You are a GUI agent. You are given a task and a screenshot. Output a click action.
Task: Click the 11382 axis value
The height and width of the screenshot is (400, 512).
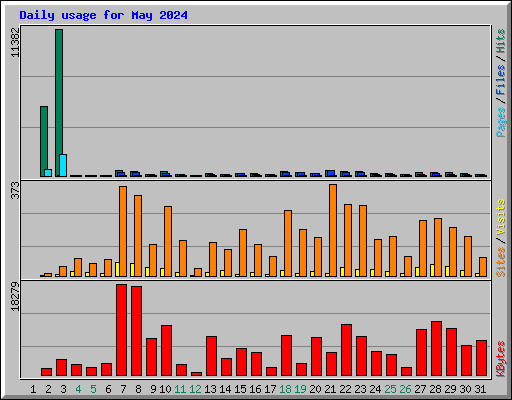(15, 42)
